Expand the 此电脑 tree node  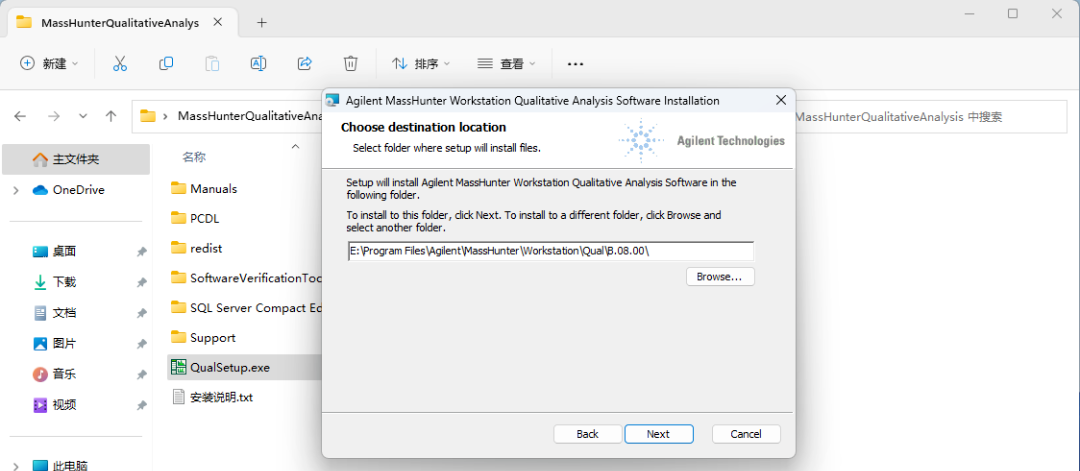click(16, 465)
